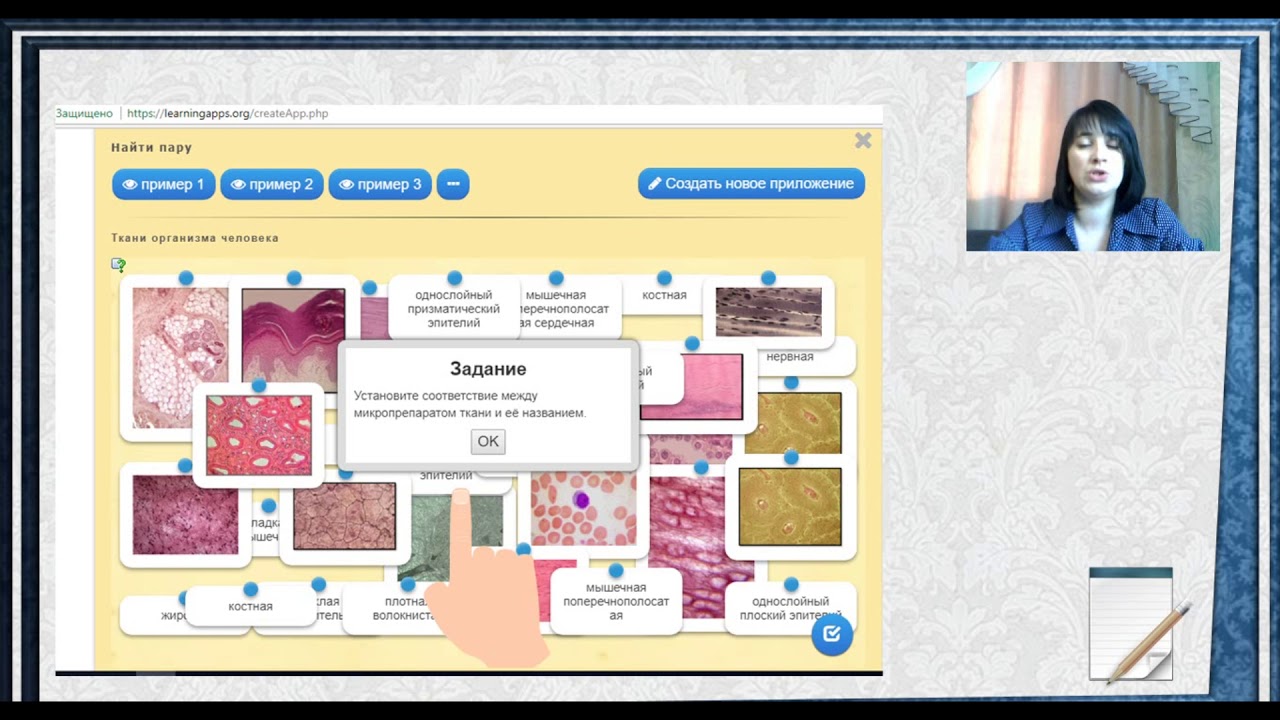Select the однослойный плоский эпителий card
Viewport: 1280px width, 720px height.
point(790,608)
